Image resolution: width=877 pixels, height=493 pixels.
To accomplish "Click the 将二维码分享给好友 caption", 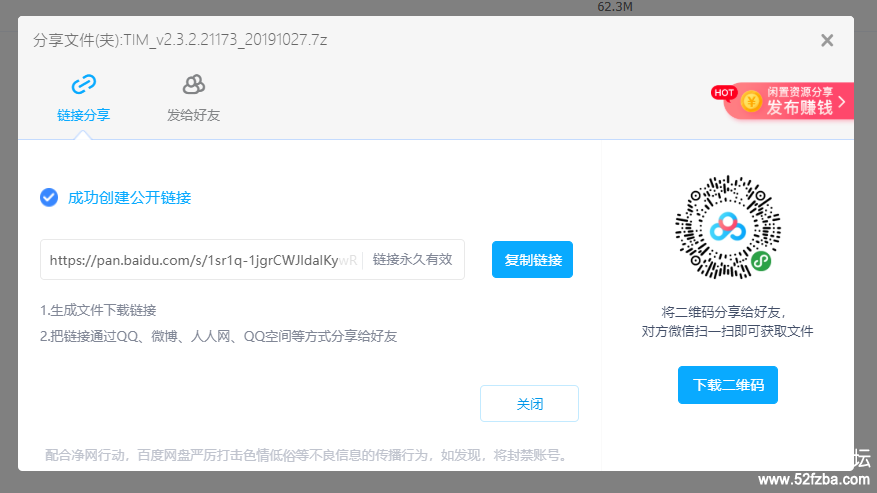I will pyautogui.click(x=724, y=312).
